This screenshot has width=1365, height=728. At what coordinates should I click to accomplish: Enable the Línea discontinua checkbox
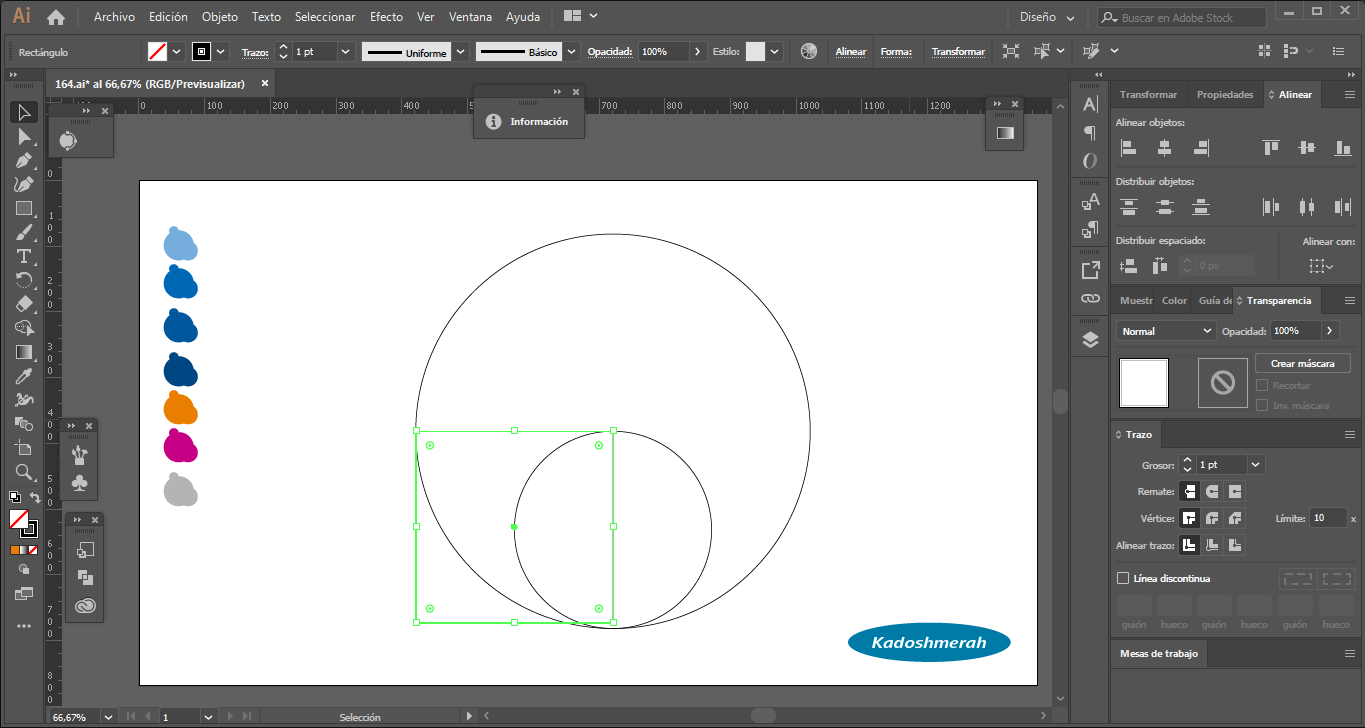point(1123,578)
